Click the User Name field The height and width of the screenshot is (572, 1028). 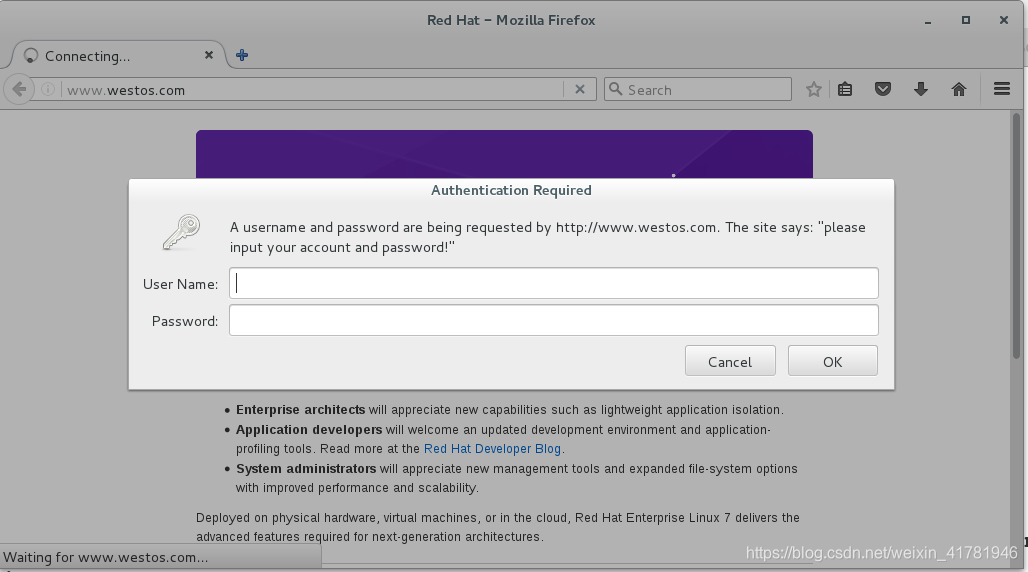[x=553, y=283]
